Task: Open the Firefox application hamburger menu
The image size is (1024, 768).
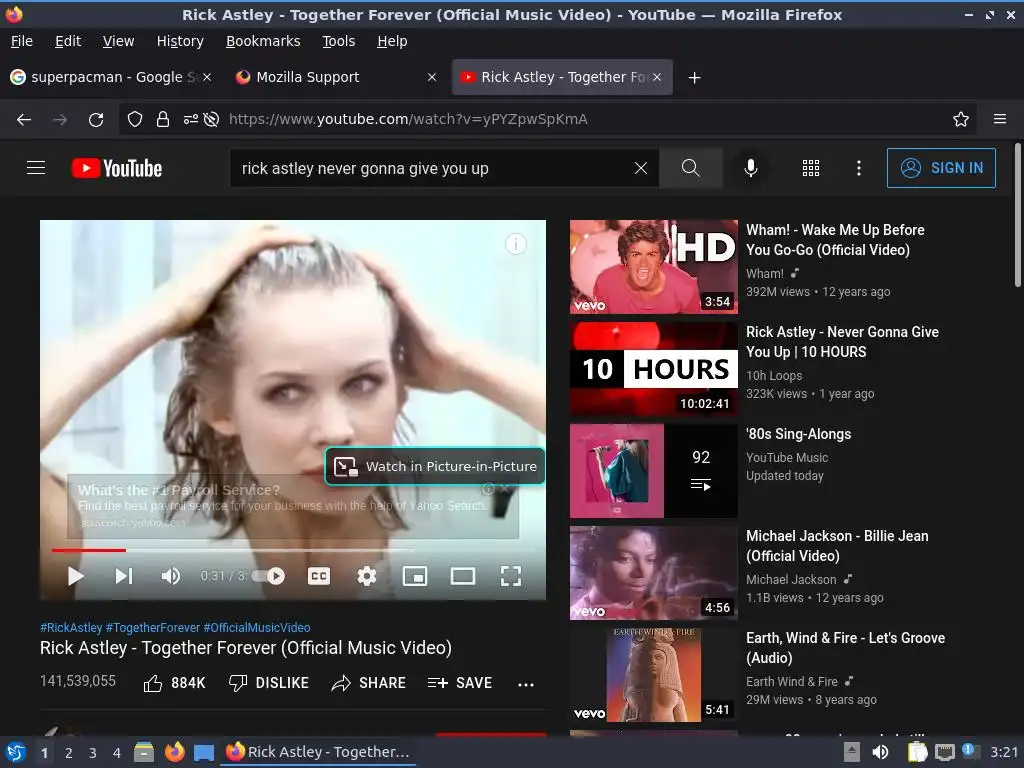Action: [1000, 120]
